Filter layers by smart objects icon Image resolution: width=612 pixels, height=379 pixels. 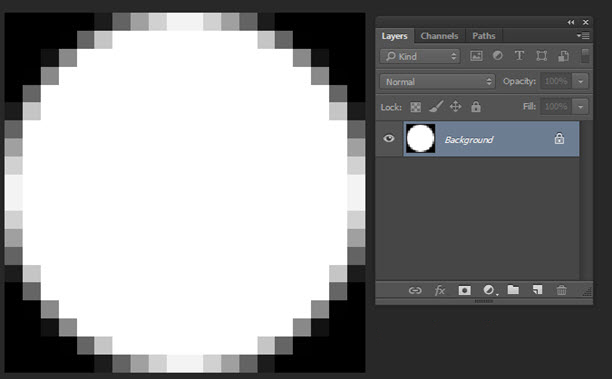click(563, 56)
